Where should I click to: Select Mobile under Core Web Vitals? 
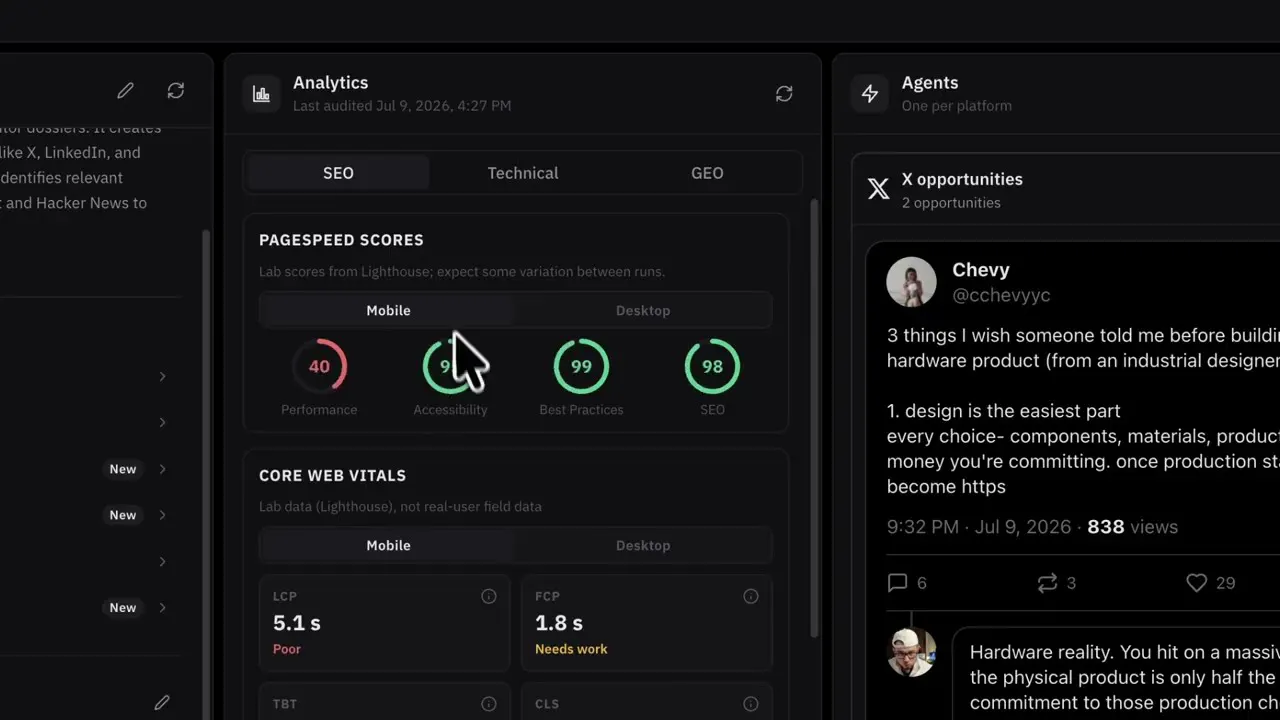tap(388, 545)
